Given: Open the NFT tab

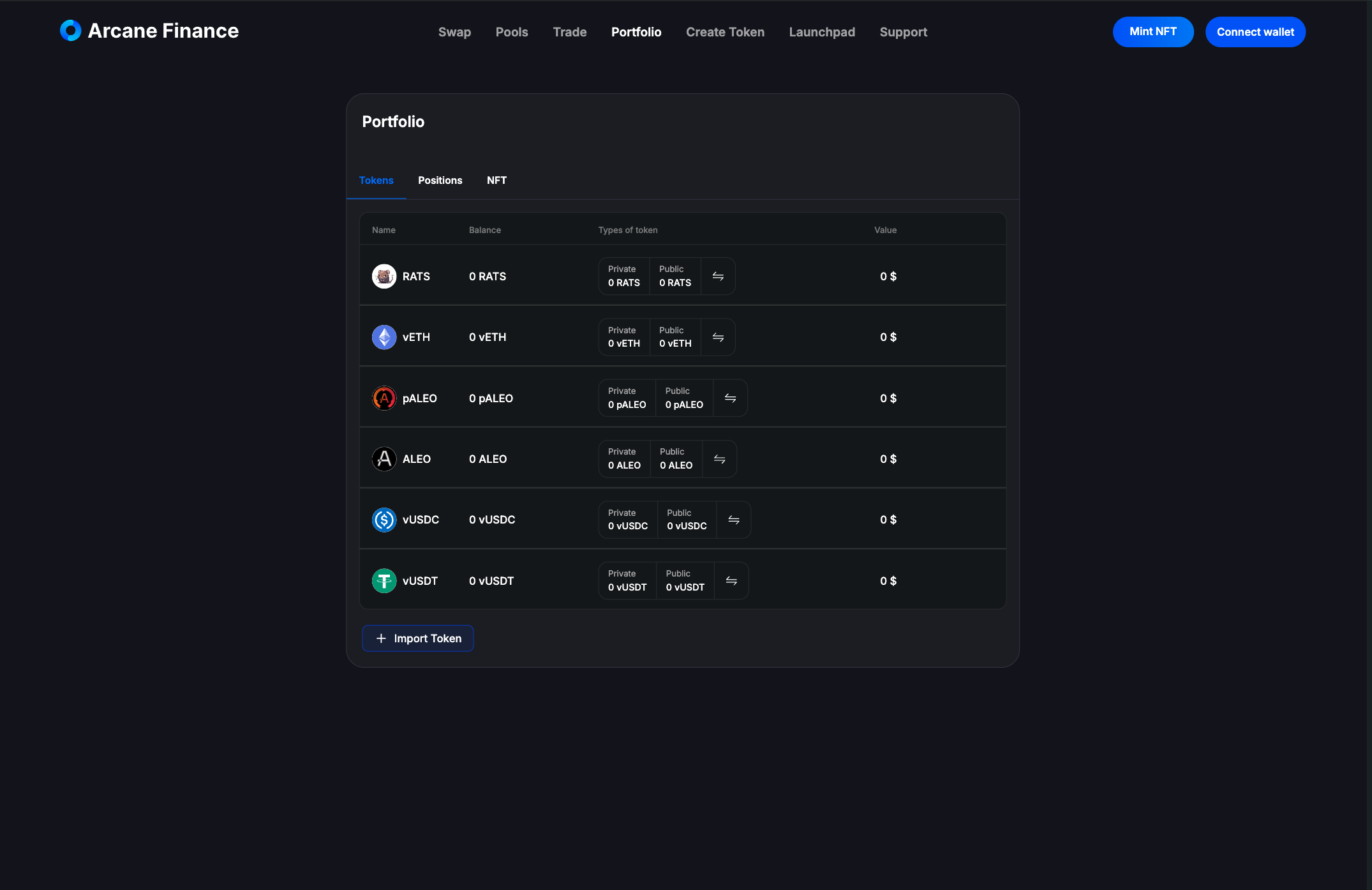Looking at the screenshot, I should coord(496,181).
